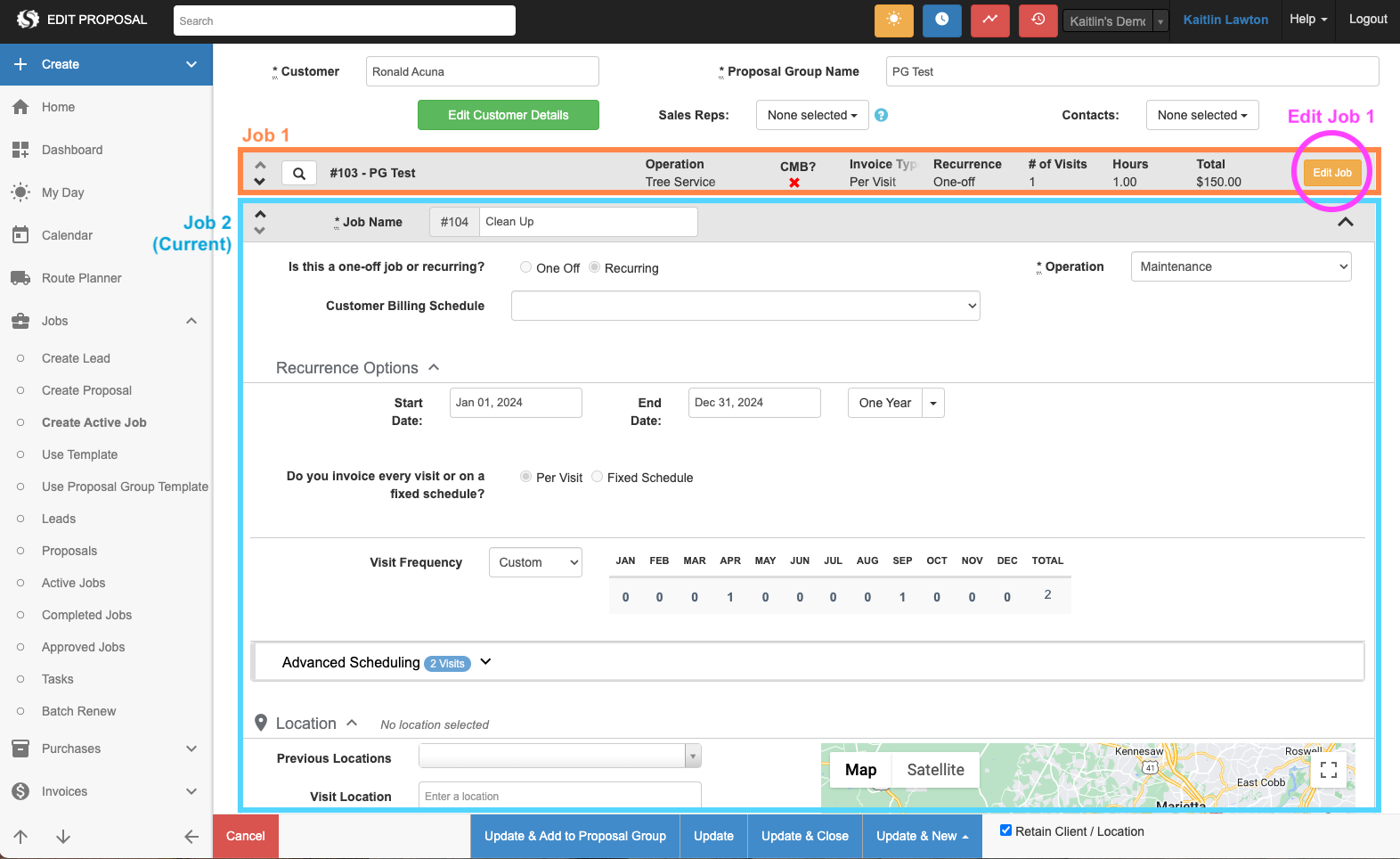The width and height of the screenshot is (1400, 859).
Task: Open the Sales Reps None selected dropdown
Action: 811,115
